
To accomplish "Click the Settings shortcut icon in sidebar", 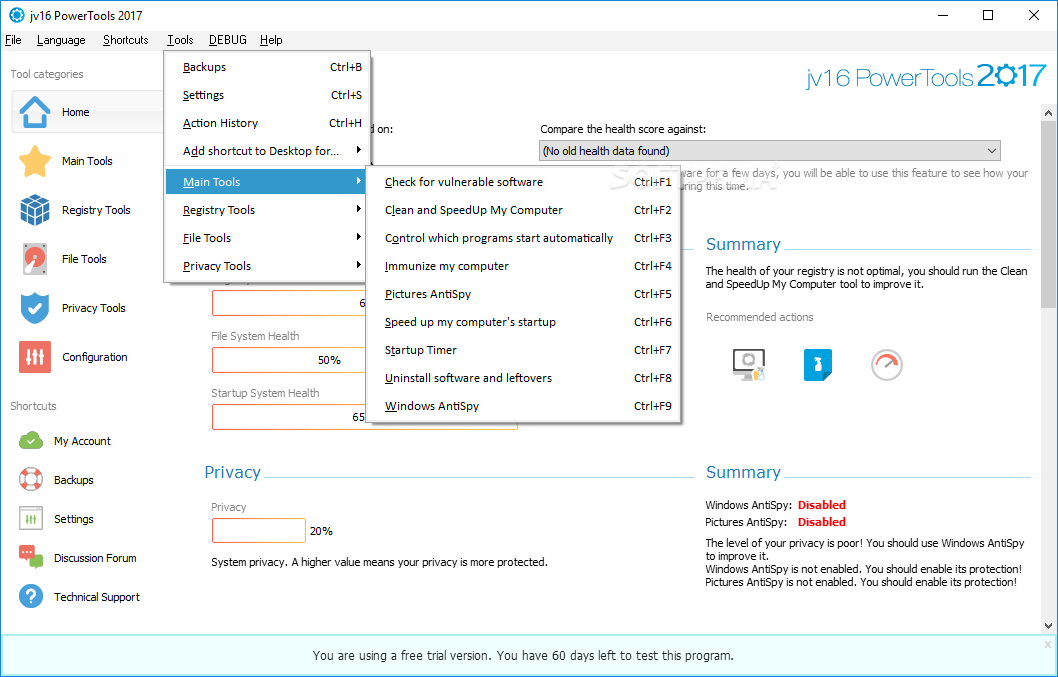I will (x=31, y=519).
